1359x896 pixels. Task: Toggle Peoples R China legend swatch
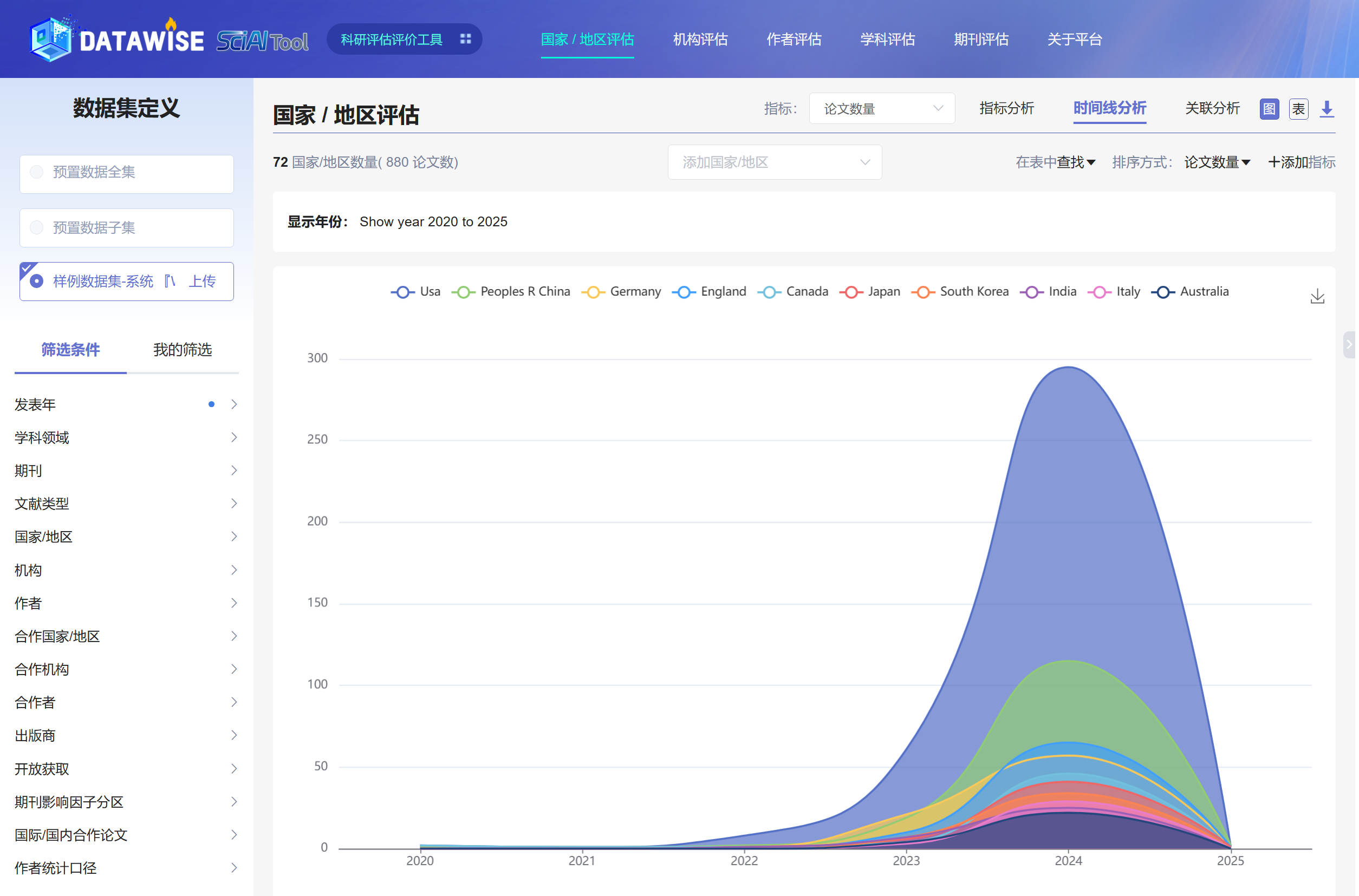pos(463,292)
